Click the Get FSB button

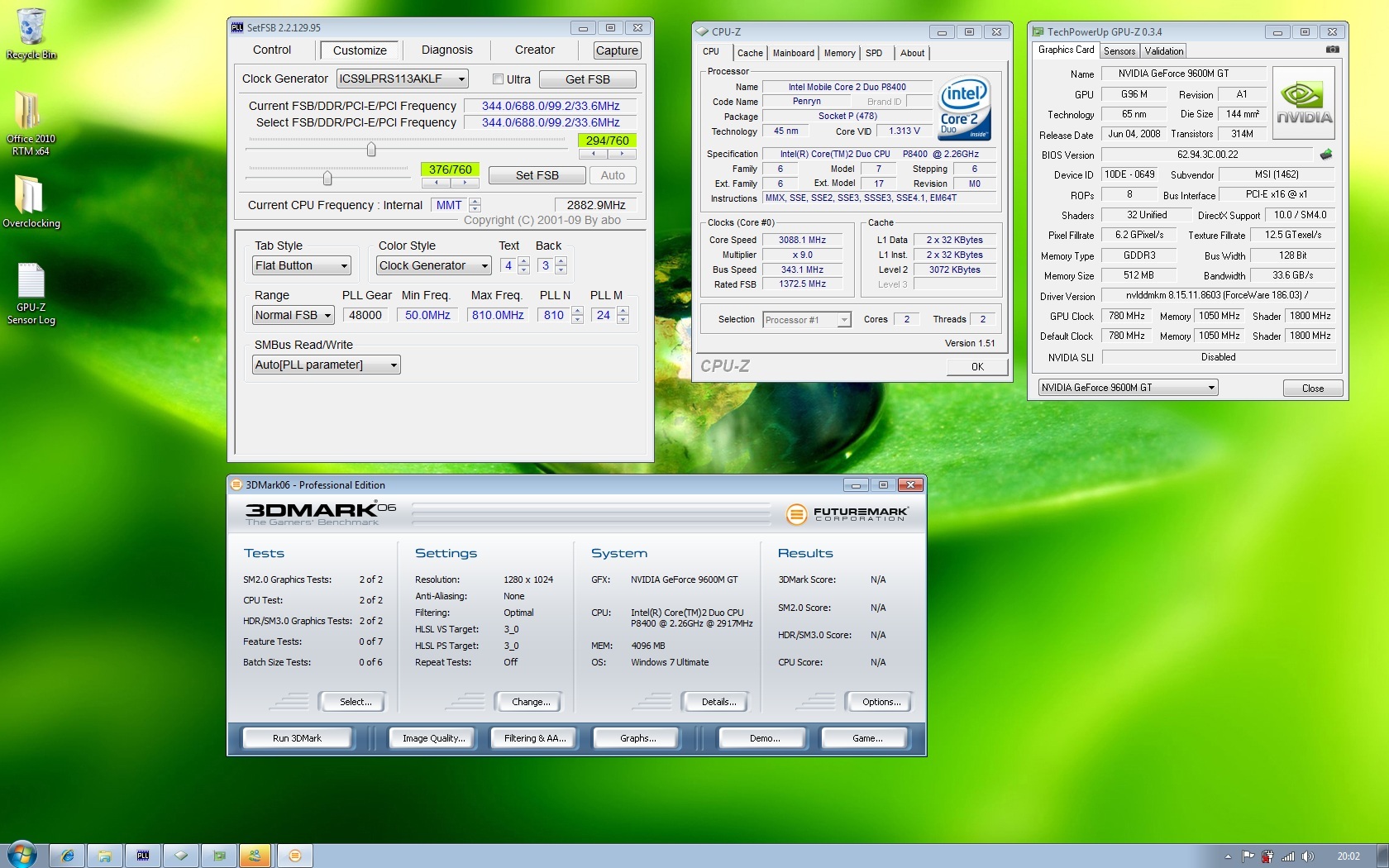pyautogui.click(x=588, y=79)
